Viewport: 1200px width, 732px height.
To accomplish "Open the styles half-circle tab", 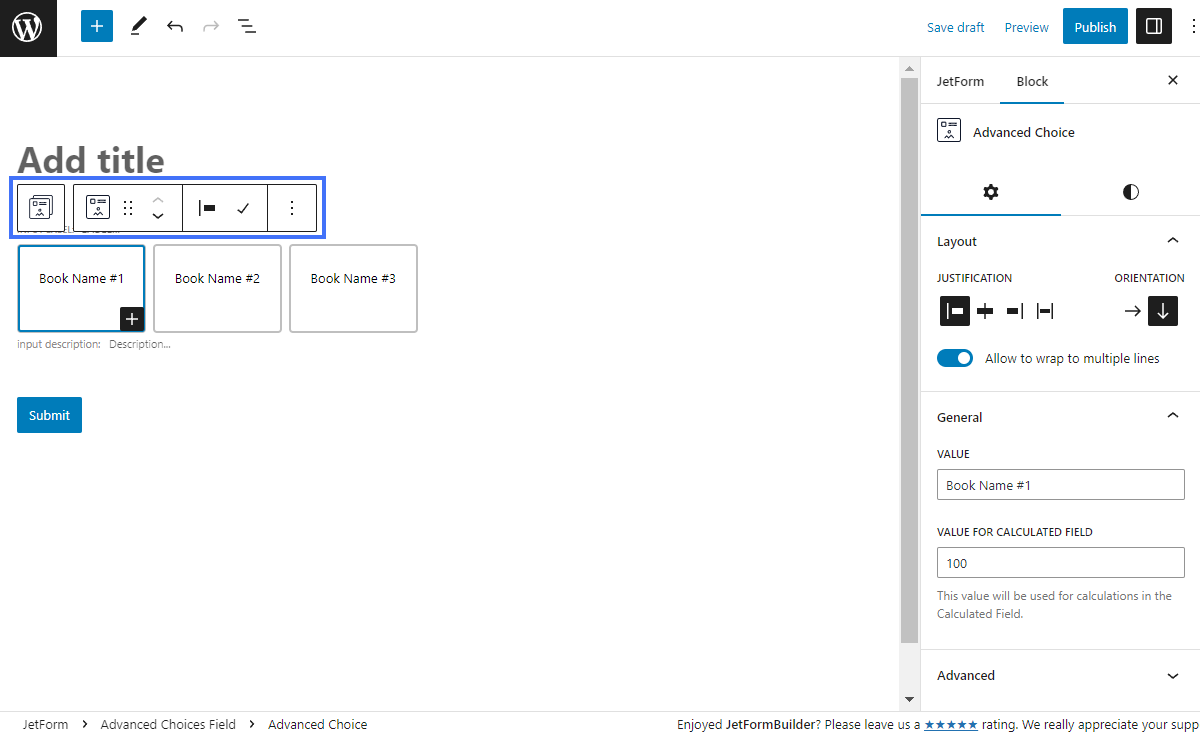I will pos(1131,192).
